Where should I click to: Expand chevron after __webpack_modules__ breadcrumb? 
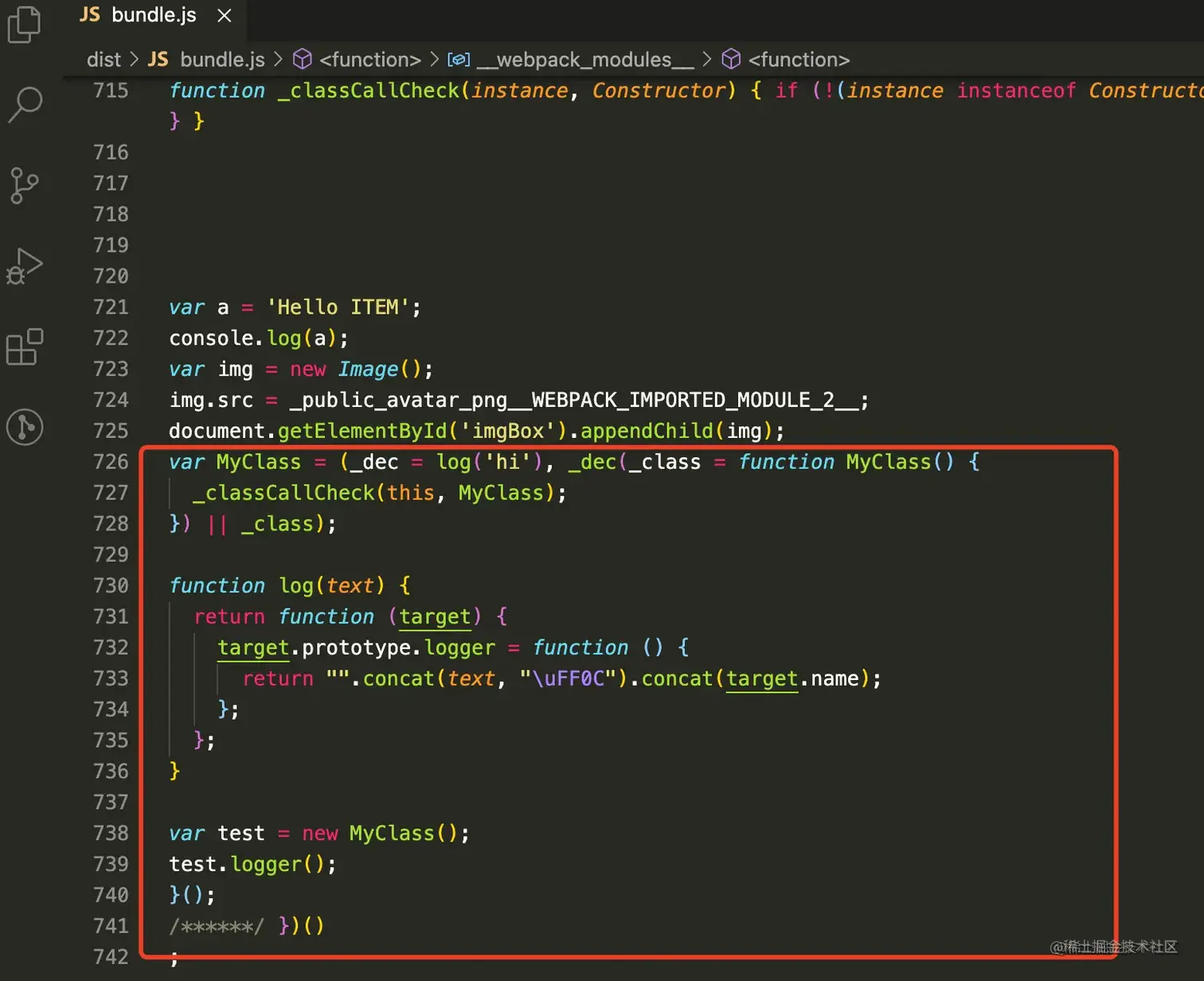coord(707,60)
